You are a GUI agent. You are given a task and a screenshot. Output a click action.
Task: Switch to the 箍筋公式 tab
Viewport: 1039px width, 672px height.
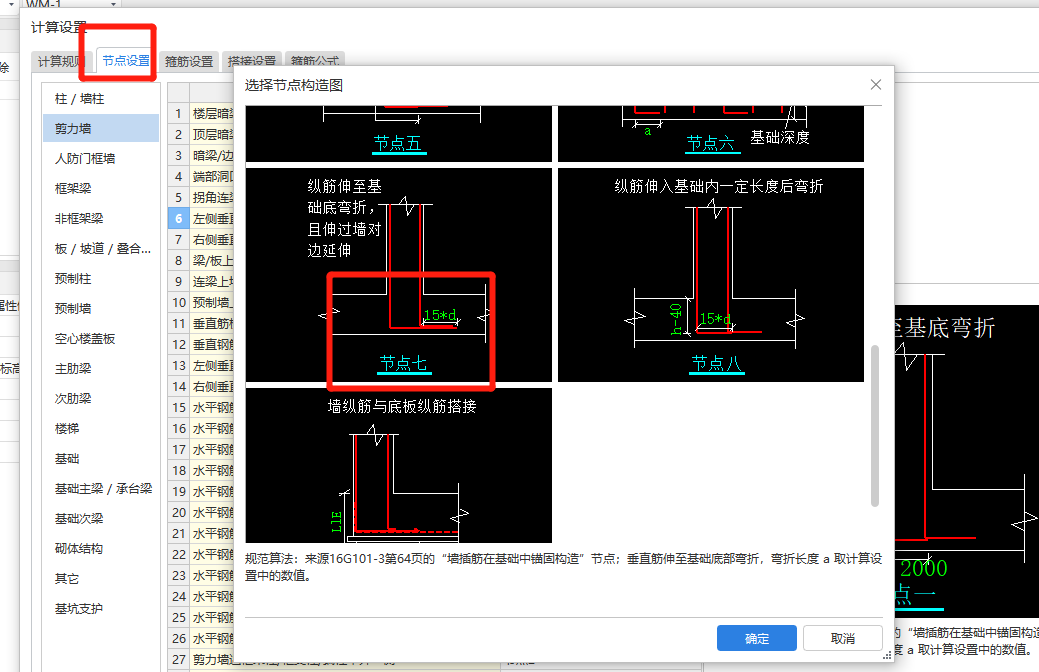tap(315, 60)
